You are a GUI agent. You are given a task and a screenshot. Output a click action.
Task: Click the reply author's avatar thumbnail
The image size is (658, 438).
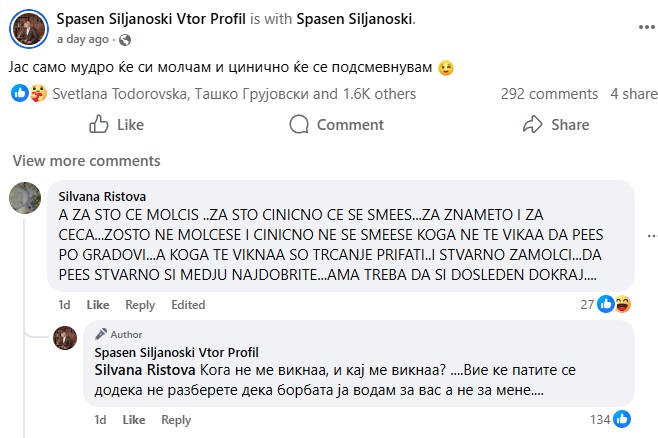66,337
